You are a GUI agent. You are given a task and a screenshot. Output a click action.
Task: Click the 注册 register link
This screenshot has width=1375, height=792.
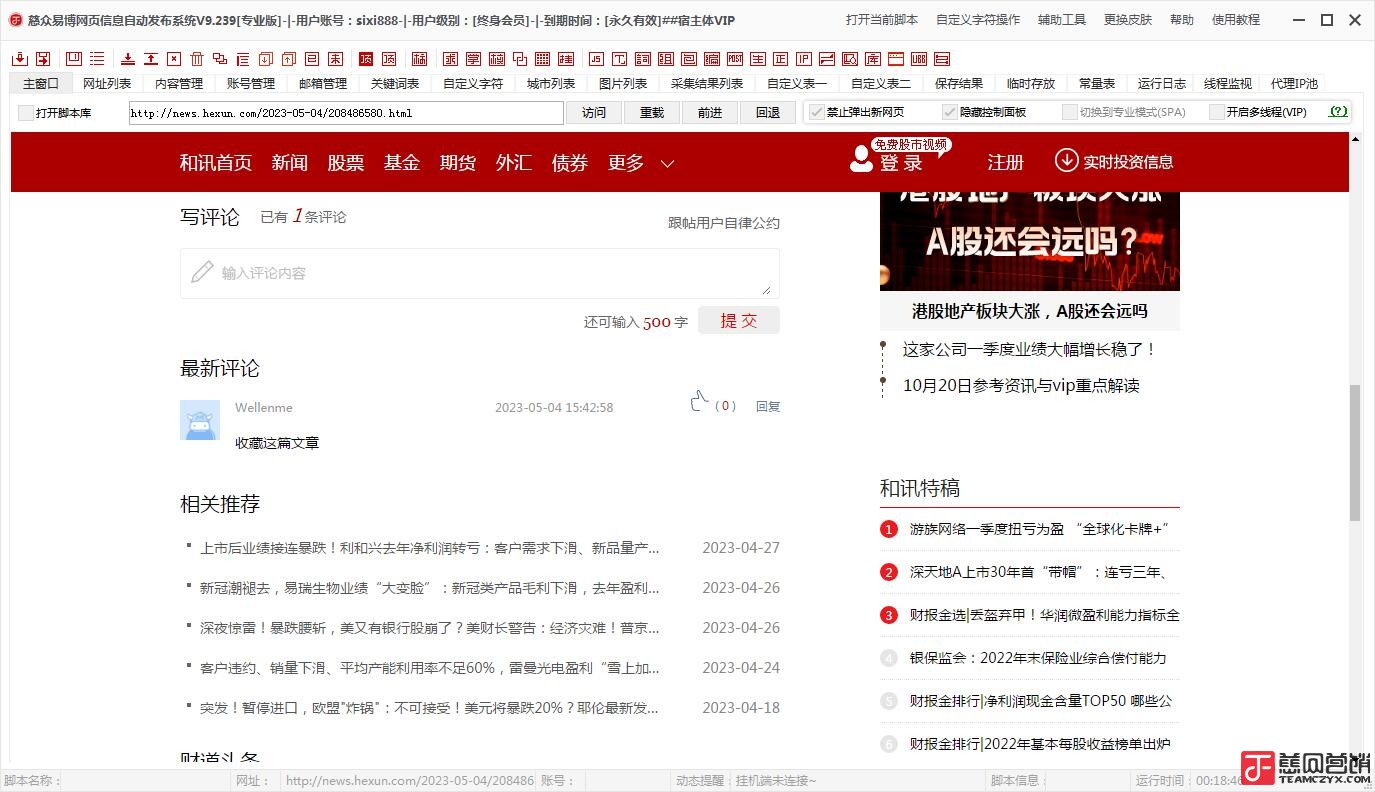point(1005,162)
